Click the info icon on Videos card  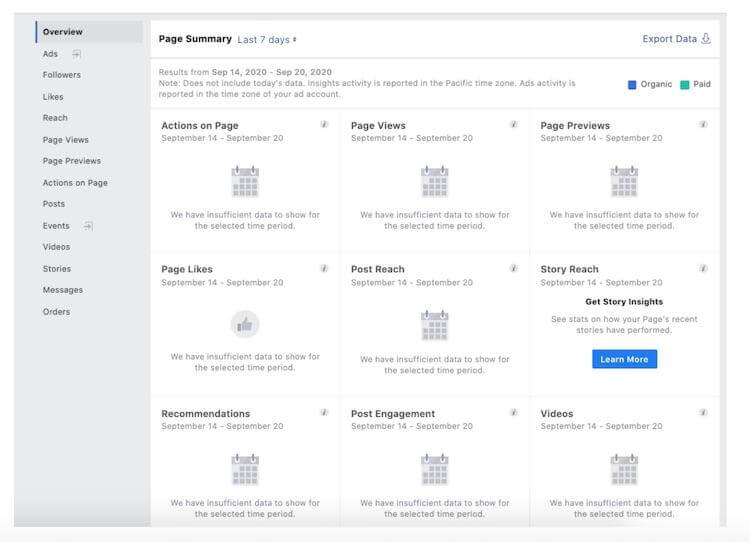click(x=703, y=412)
